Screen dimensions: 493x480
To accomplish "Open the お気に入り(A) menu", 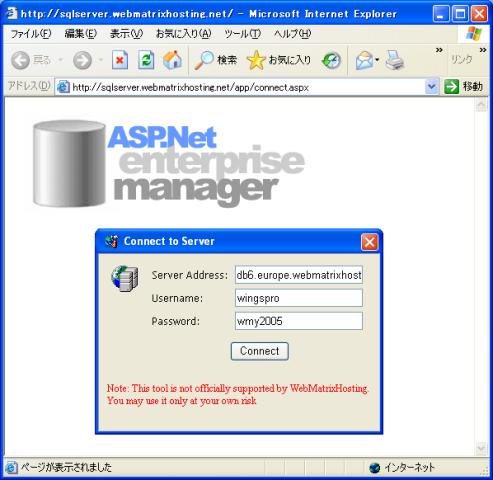I will pyautogui.click(x=184, y=34).
